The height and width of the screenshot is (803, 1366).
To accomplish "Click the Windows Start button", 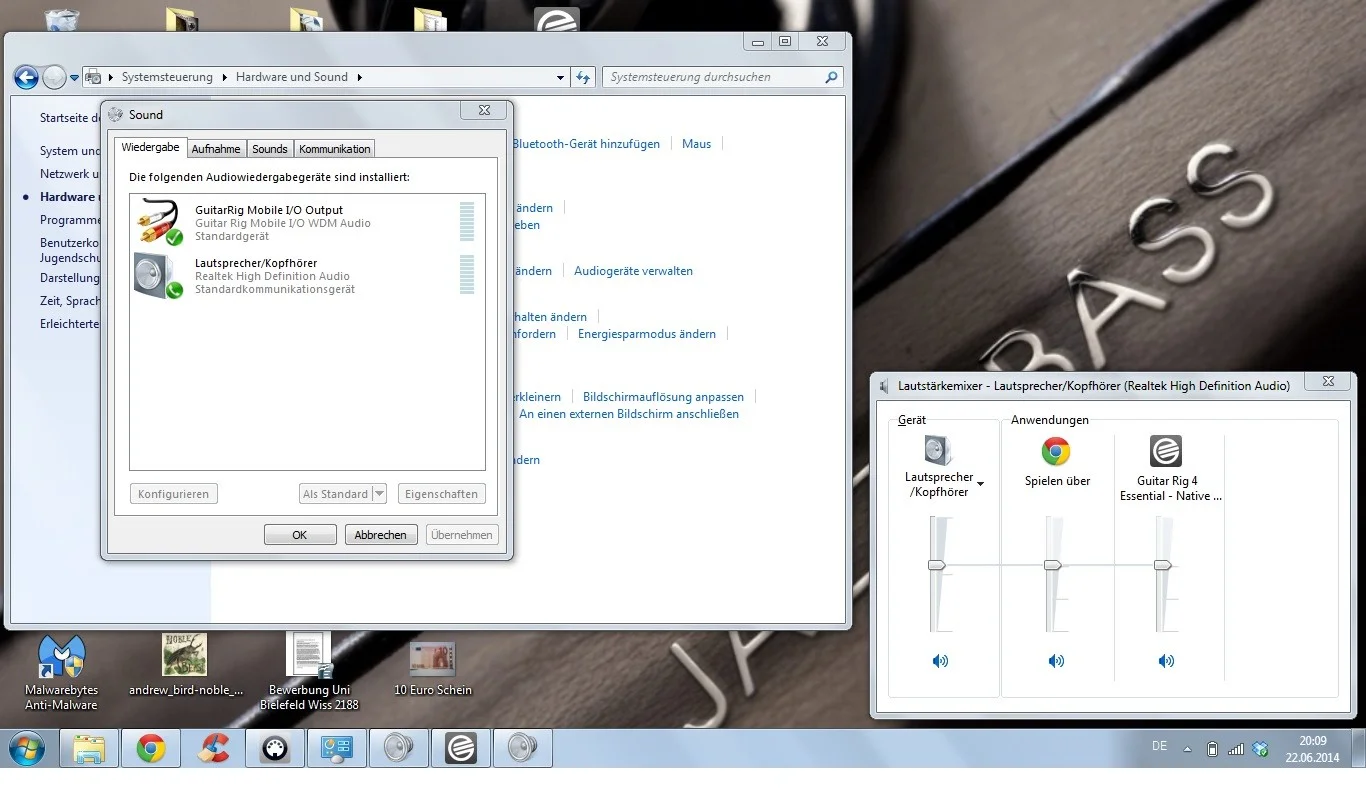I will [27, 748].
